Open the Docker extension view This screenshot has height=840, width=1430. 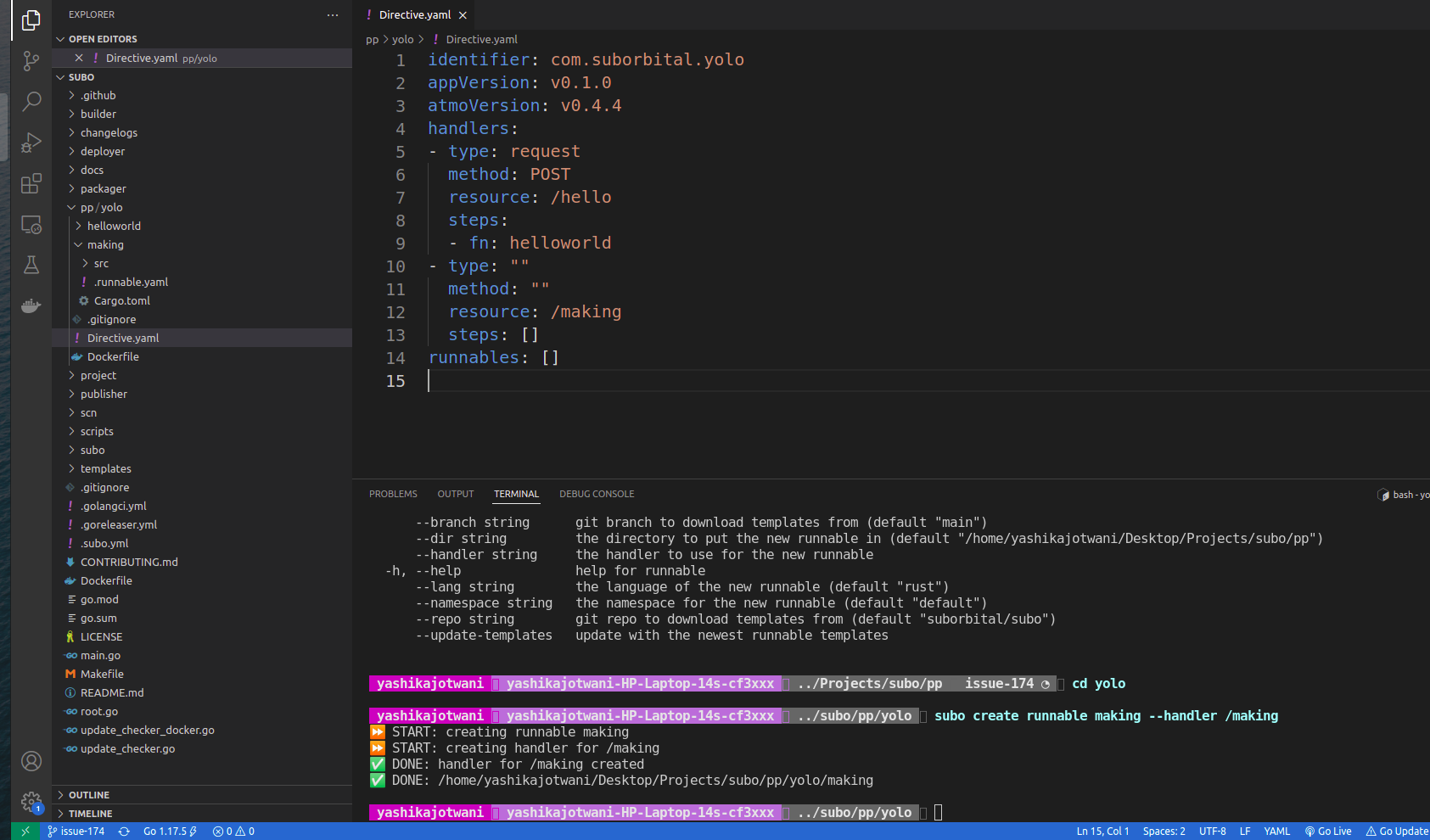coord(31,305)
